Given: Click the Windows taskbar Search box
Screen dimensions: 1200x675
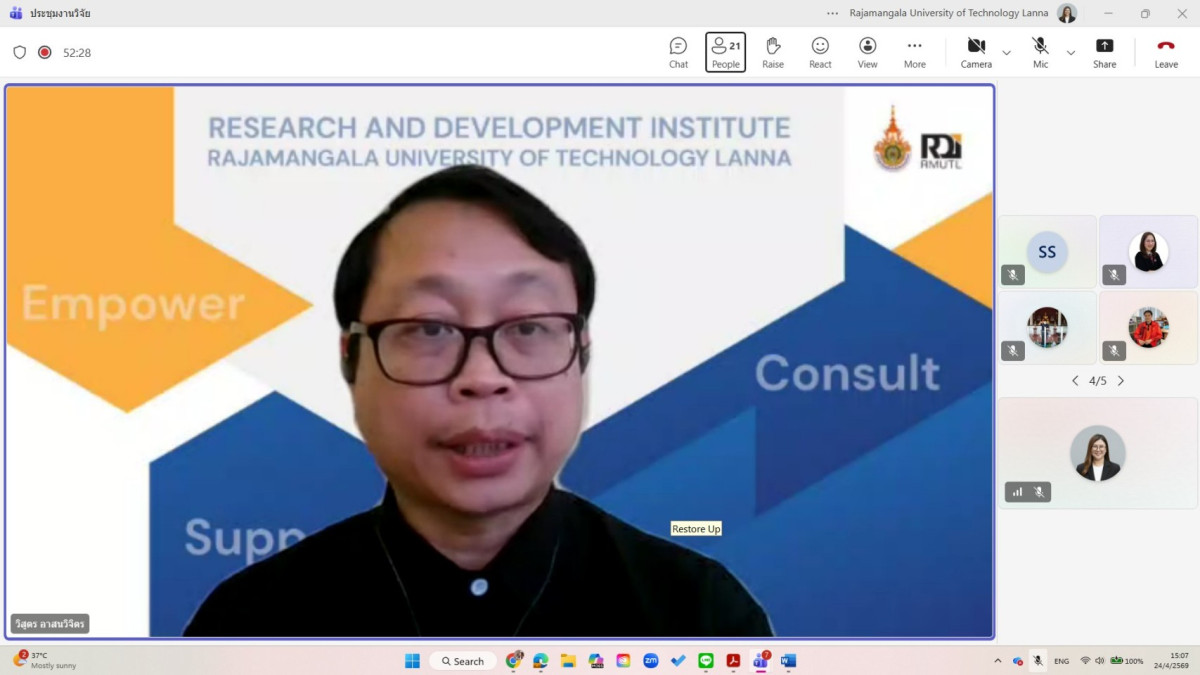Looking at the screenshot, I should click(463, 661).
